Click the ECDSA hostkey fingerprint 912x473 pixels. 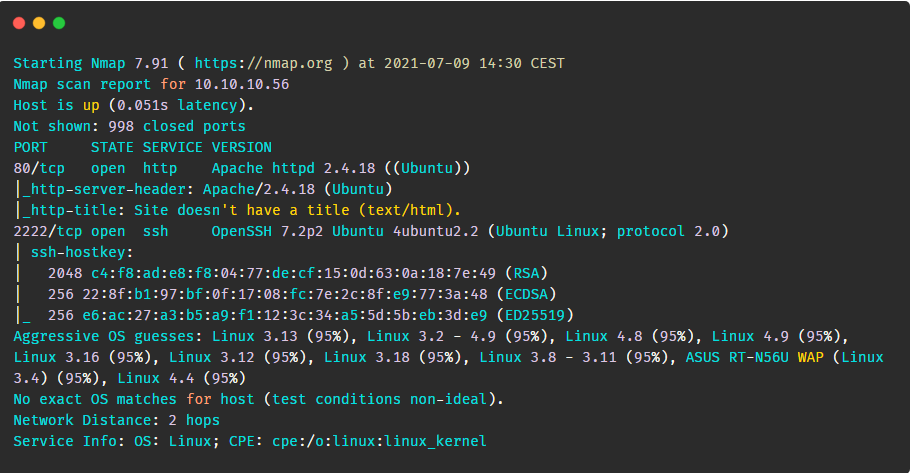tap(285, 294)
